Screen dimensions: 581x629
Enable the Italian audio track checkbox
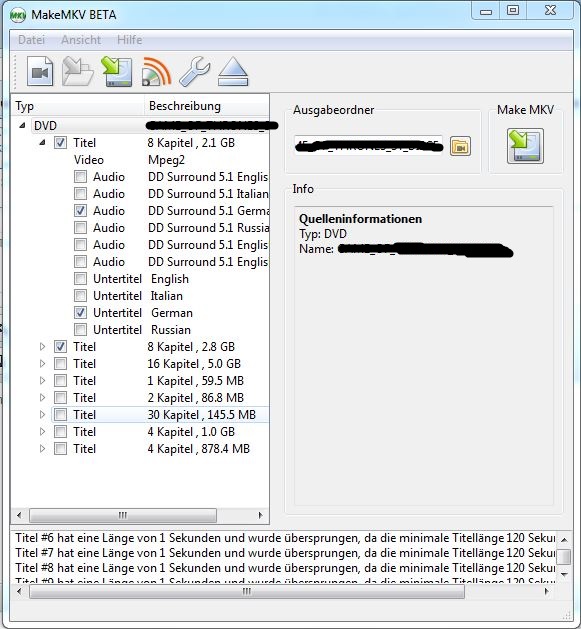80,194
